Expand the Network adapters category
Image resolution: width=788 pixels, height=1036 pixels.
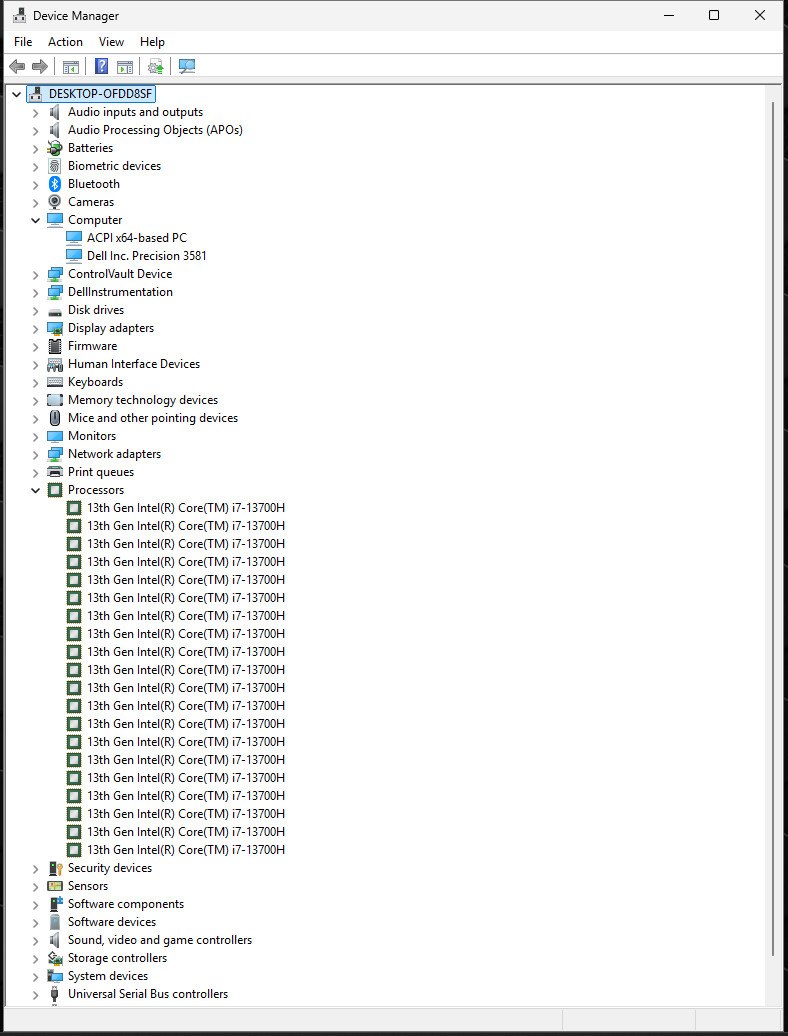[x=36, y=454]
